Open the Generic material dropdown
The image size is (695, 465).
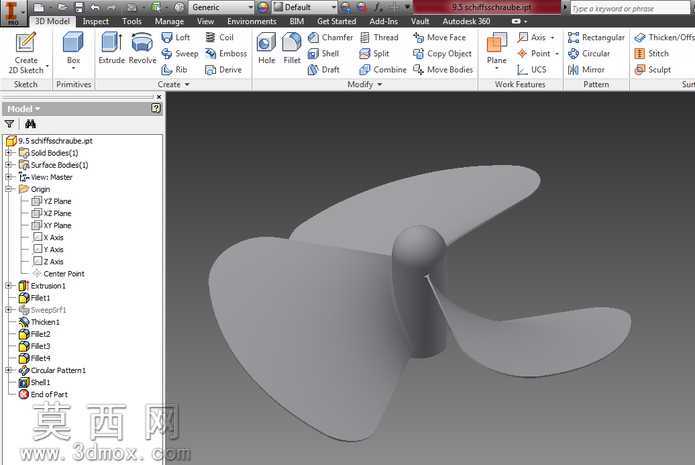point(221,7)
